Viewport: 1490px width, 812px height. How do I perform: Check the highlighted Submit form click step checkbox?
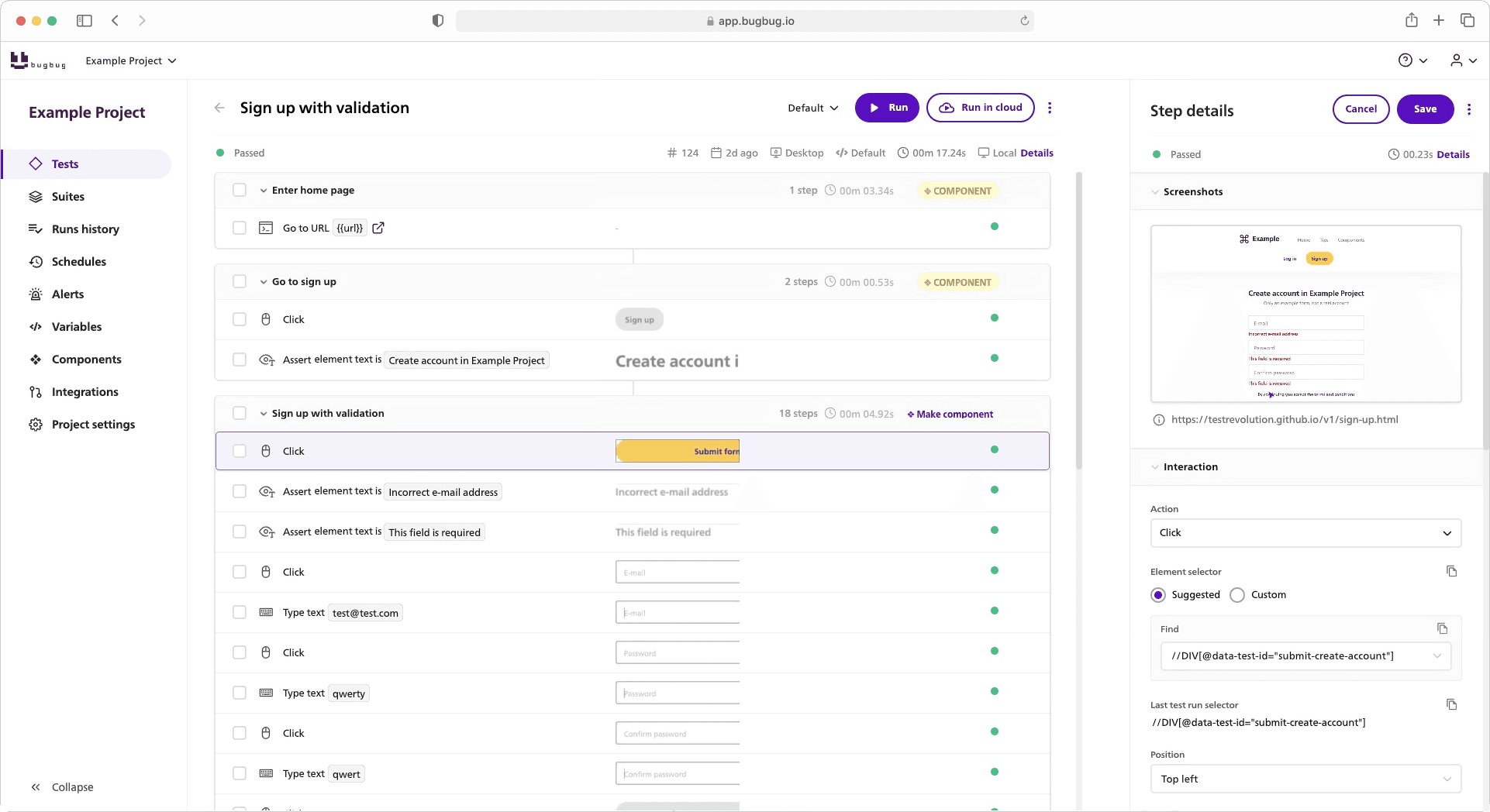(240, 451)
